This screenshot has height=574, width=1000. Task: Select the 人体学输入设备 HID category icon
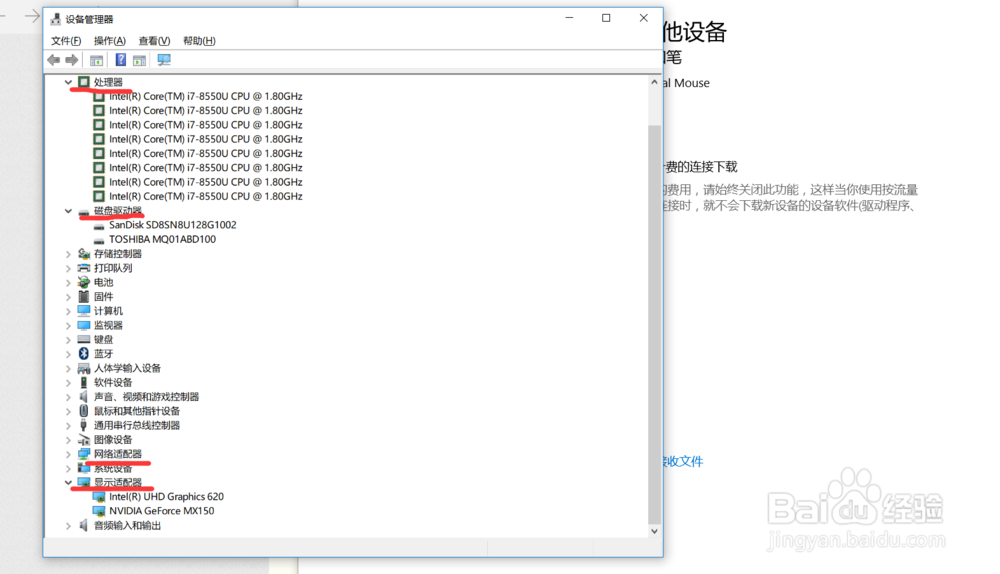tap(84, 368)
